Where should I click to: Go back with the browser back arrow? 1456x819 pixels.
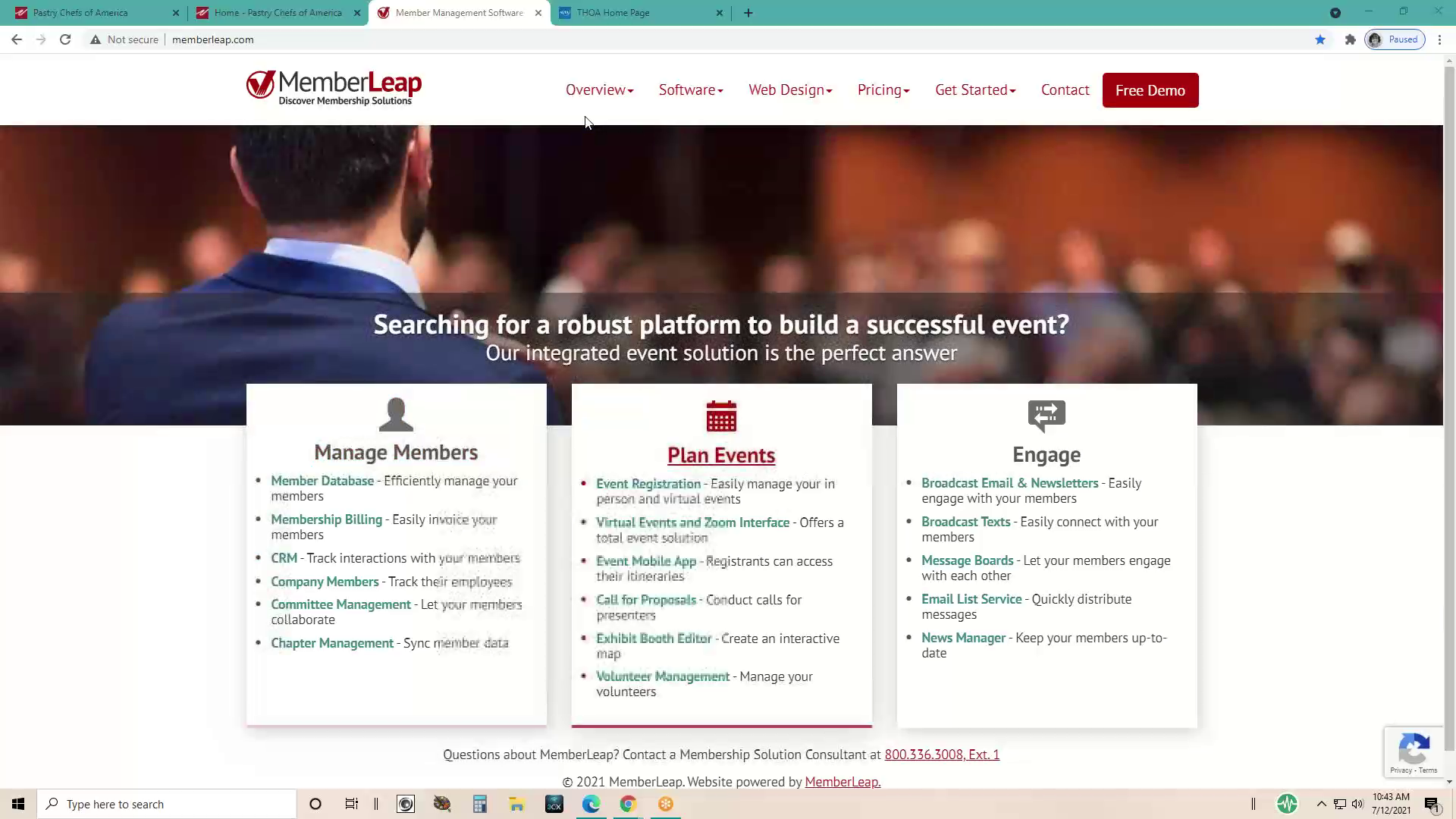[x=17, y=39]
